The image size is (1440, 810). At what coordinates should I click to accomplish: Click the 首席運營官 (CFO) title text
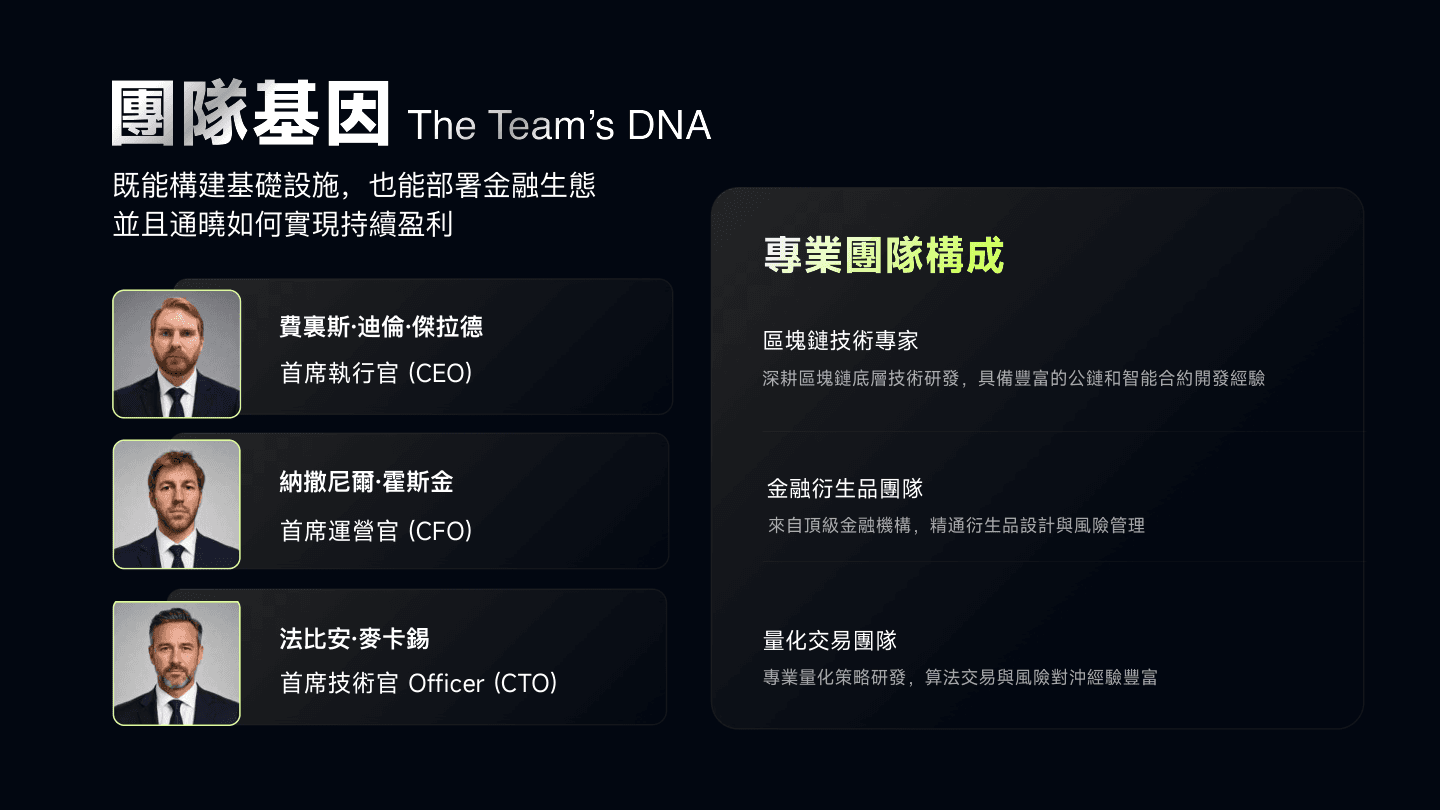click(376, 530)
